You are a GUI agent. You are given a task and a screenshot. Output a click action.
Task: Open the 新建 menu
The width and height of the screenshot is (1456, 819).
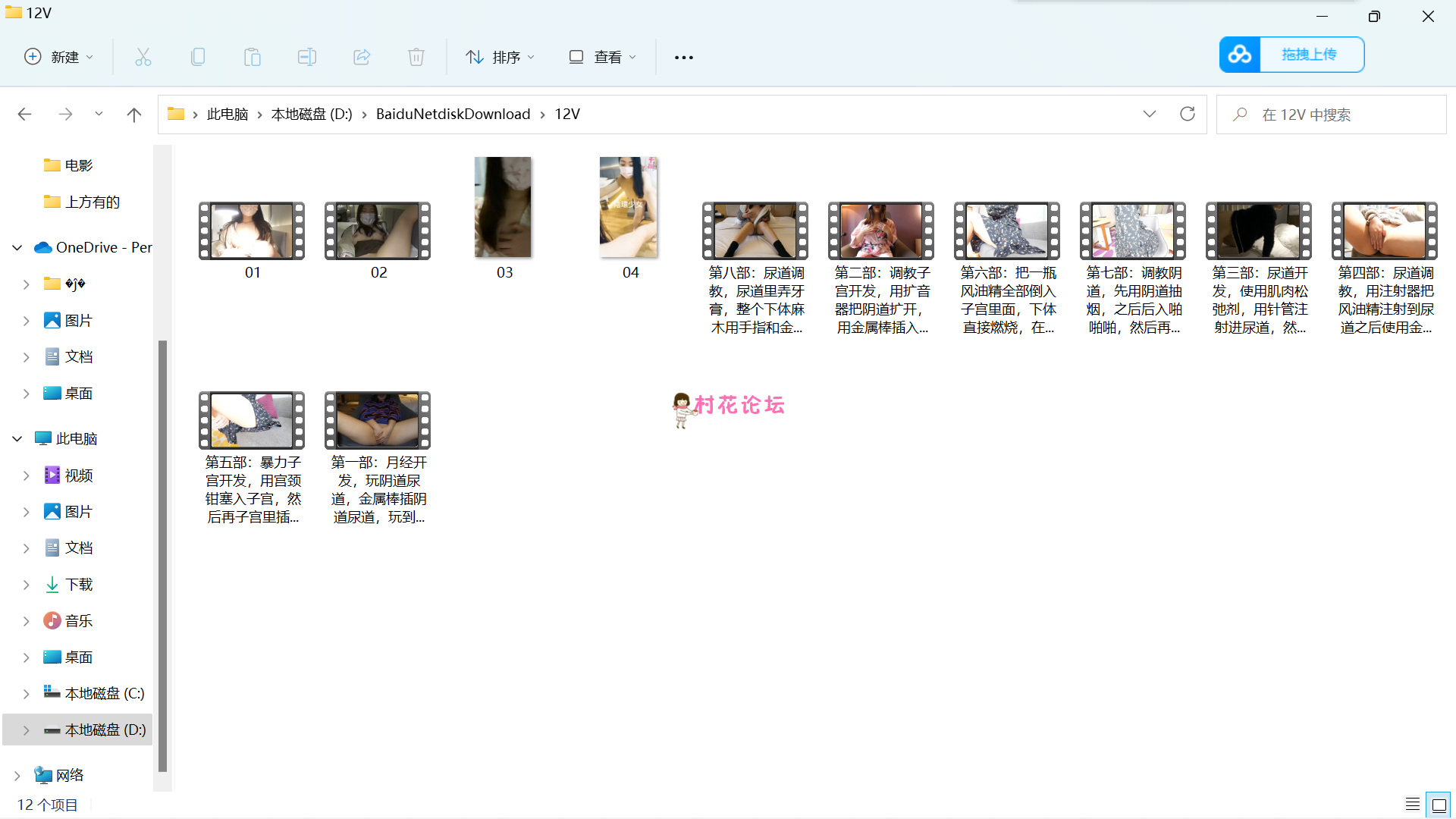[x=58, y=57]
